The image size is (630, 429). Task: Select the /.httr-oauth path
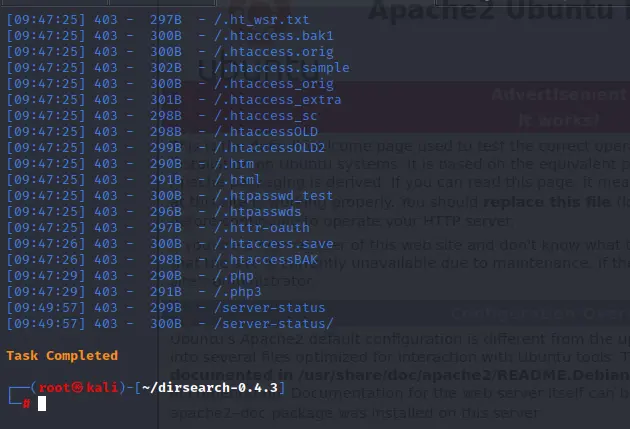point(262,228)
